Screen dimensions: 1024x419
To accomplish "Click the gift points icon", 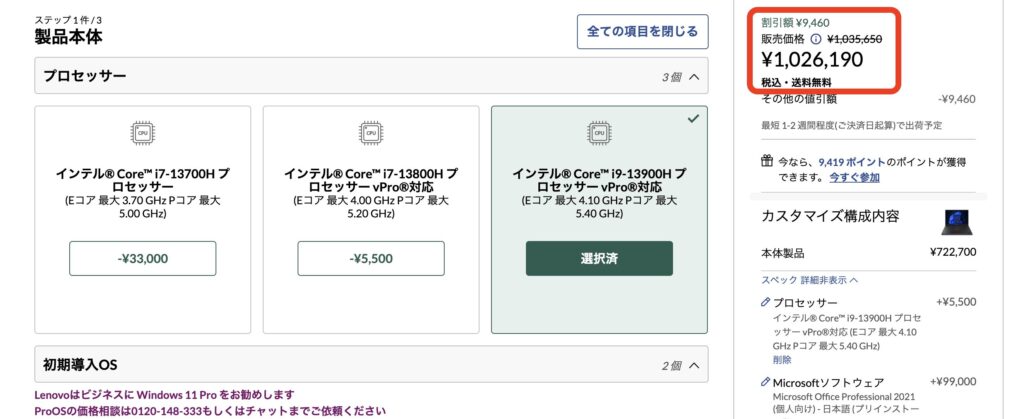I will tap(767, 160).
